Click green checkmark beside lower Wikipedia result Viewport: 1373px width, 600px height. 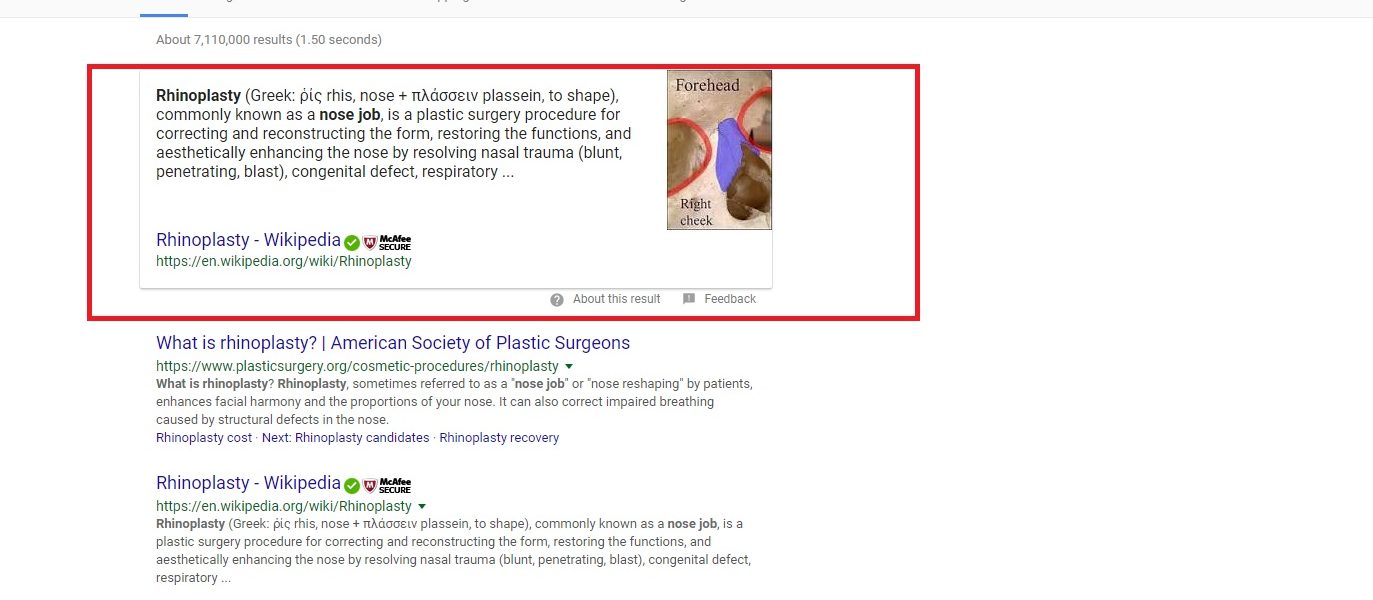coord(352,486)
